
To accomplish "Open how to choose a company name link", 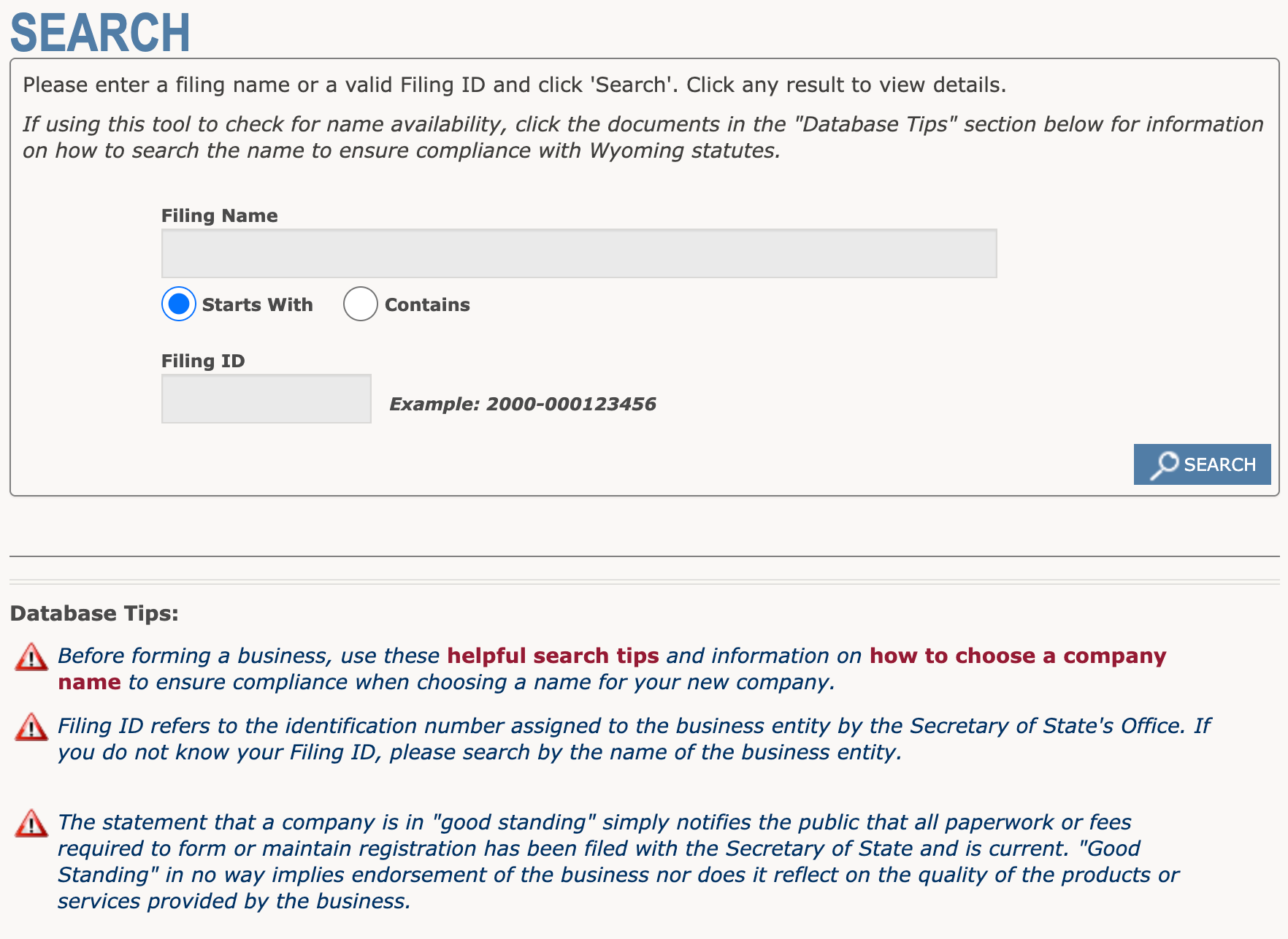I will coord(612,669).
